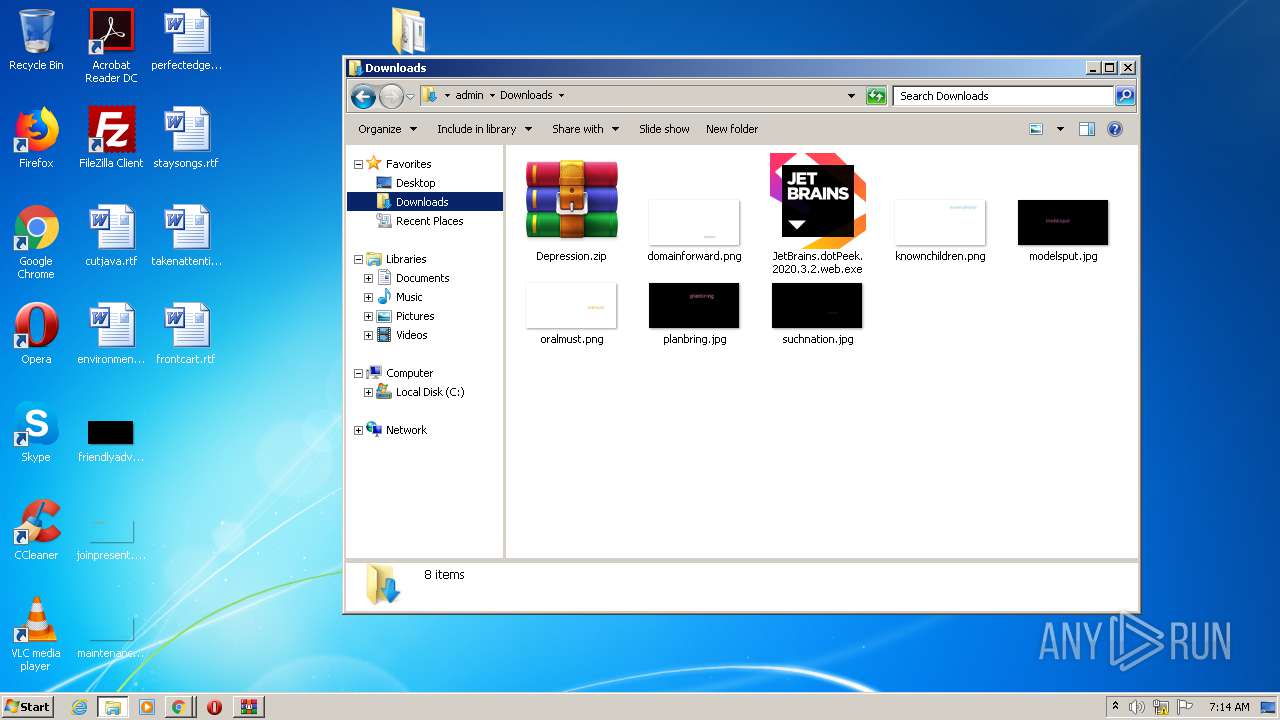The width and height of the screenshot is (1280, 720).
Task: Open Explorer help question-mark icon
Action: [x=1115, y=129]
